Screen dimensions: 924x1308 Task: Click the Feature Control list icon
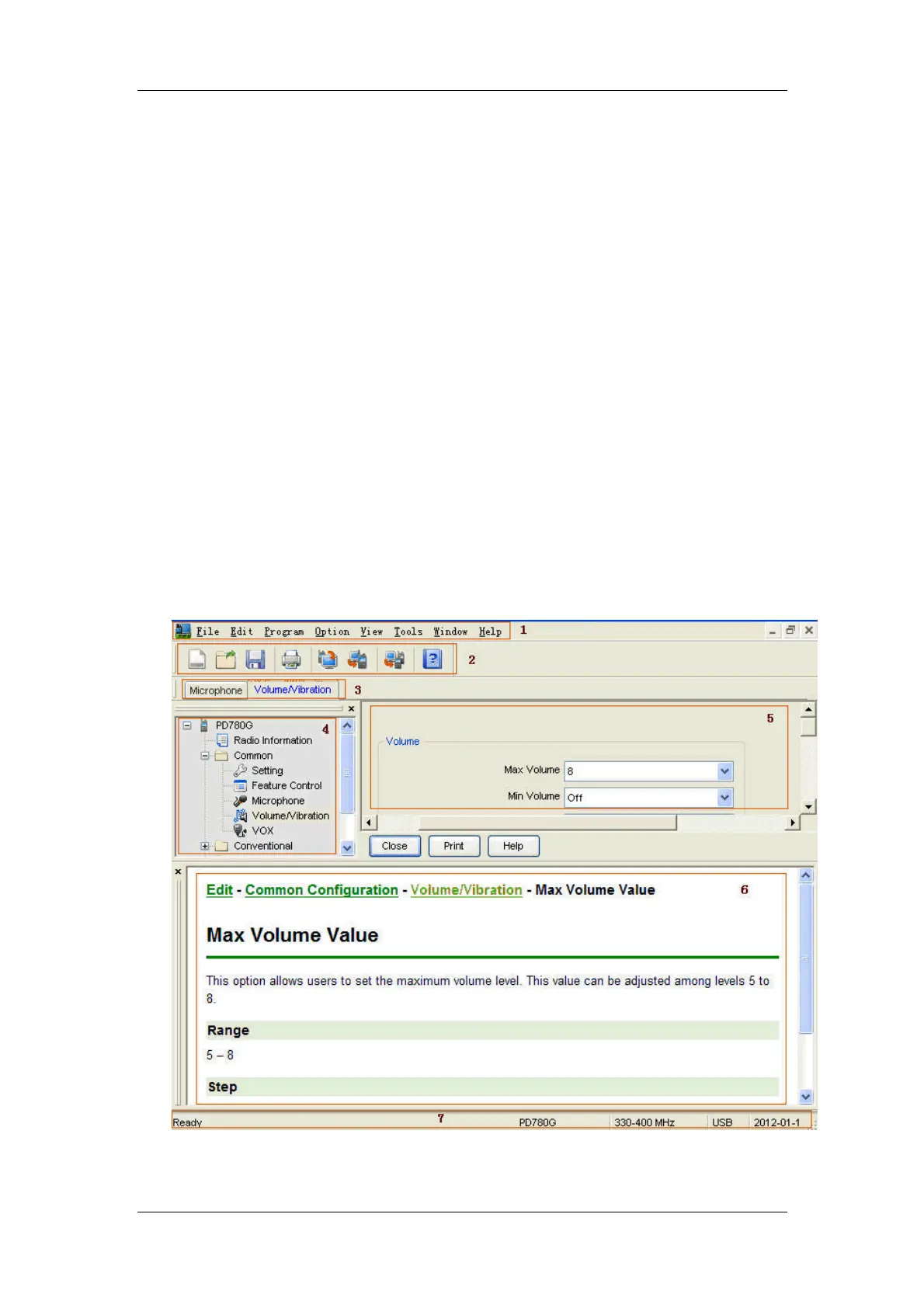240,786
